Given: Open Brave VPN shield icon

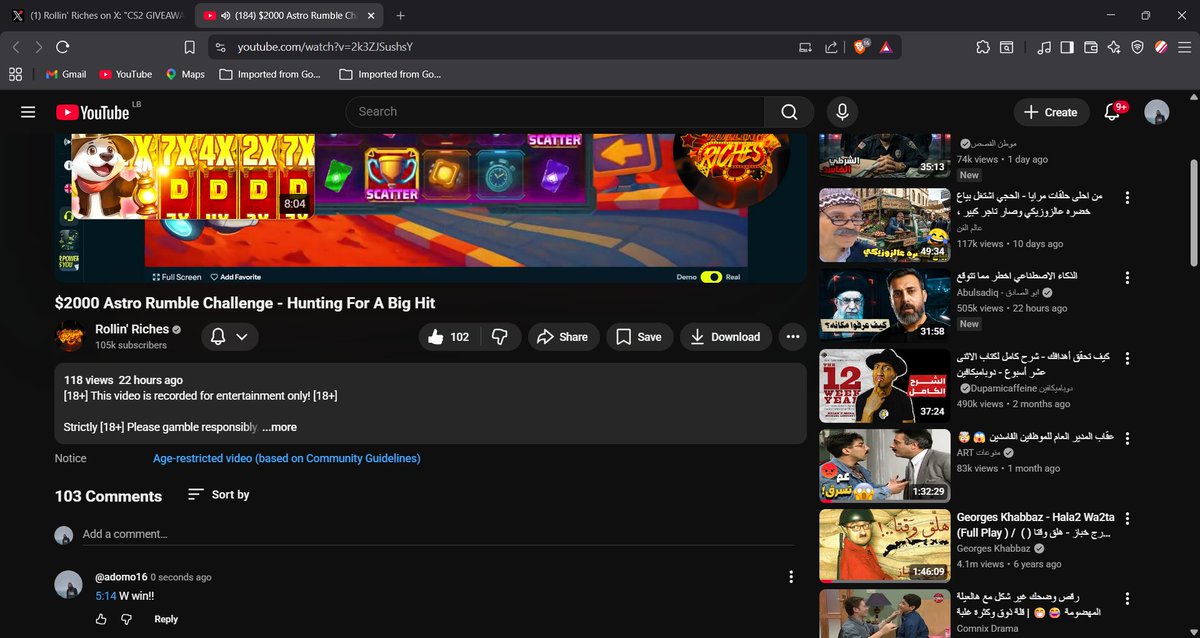Looking at the screenshot, I should pyautogui.click(x=1137, y=47).
